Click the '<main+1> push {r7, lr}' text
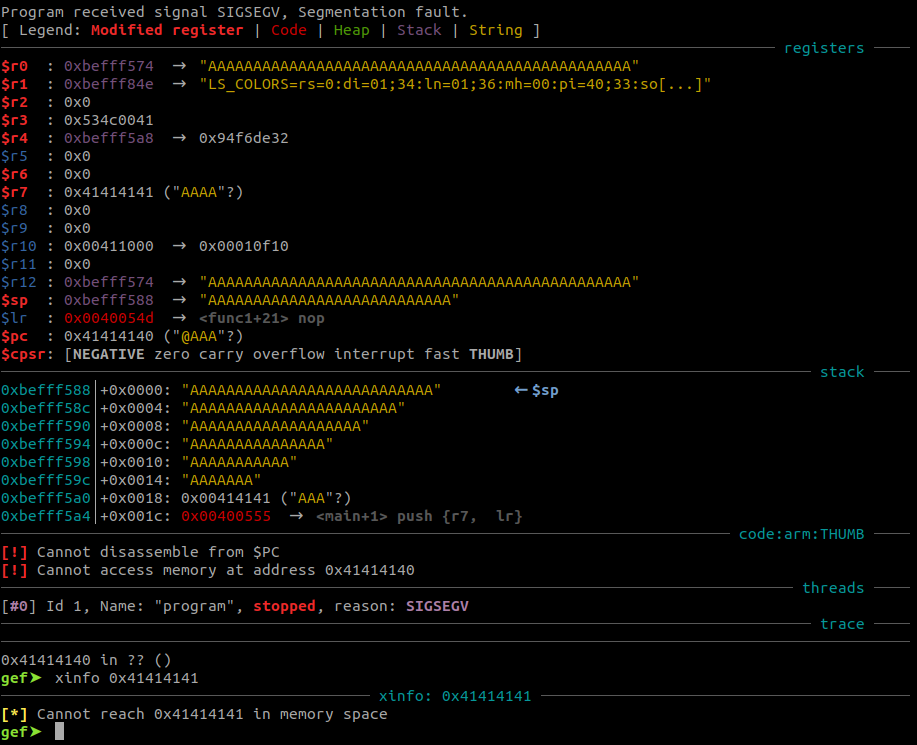This screenshot has width=917, height=745. pos(419,516)
